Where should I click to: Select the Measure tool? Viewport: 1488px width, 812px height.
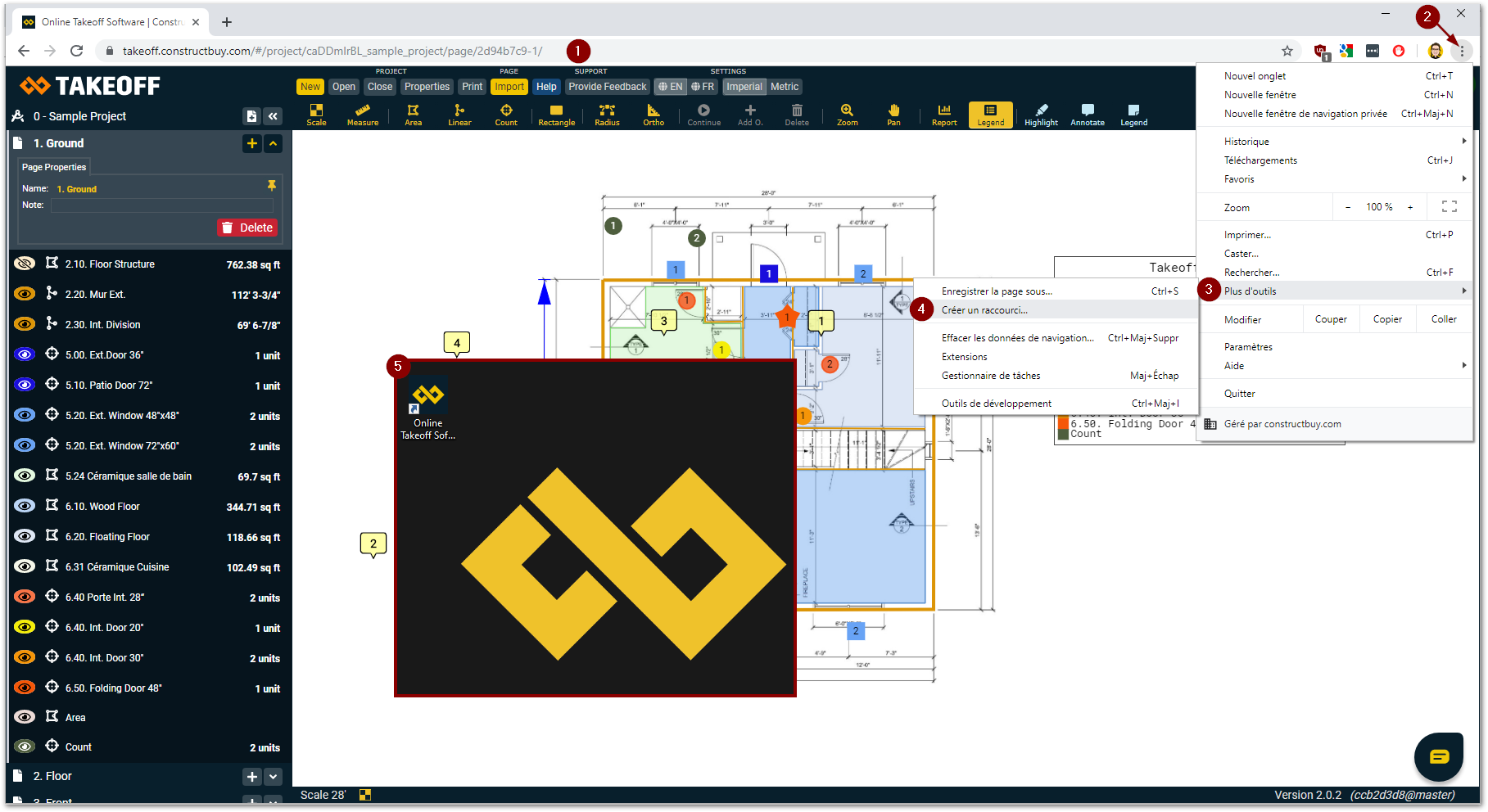[362, 115]
